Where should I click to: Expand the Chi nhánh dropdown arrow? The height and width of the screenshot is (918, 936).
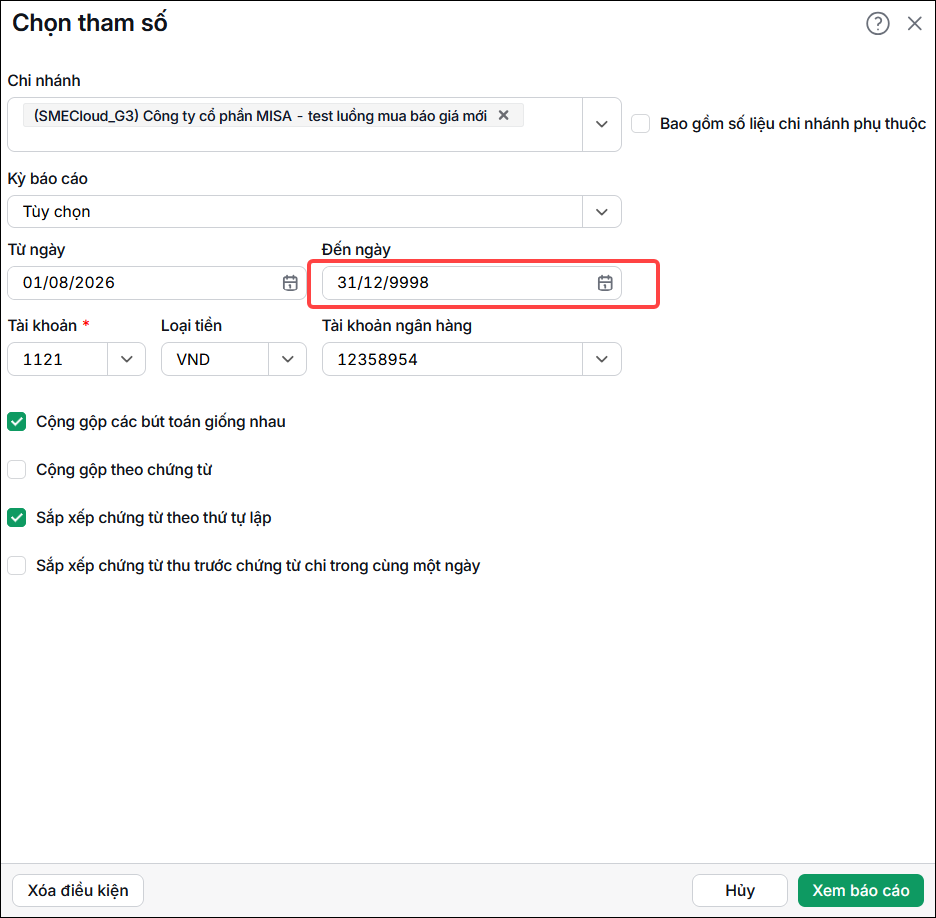tap(602, 124)
